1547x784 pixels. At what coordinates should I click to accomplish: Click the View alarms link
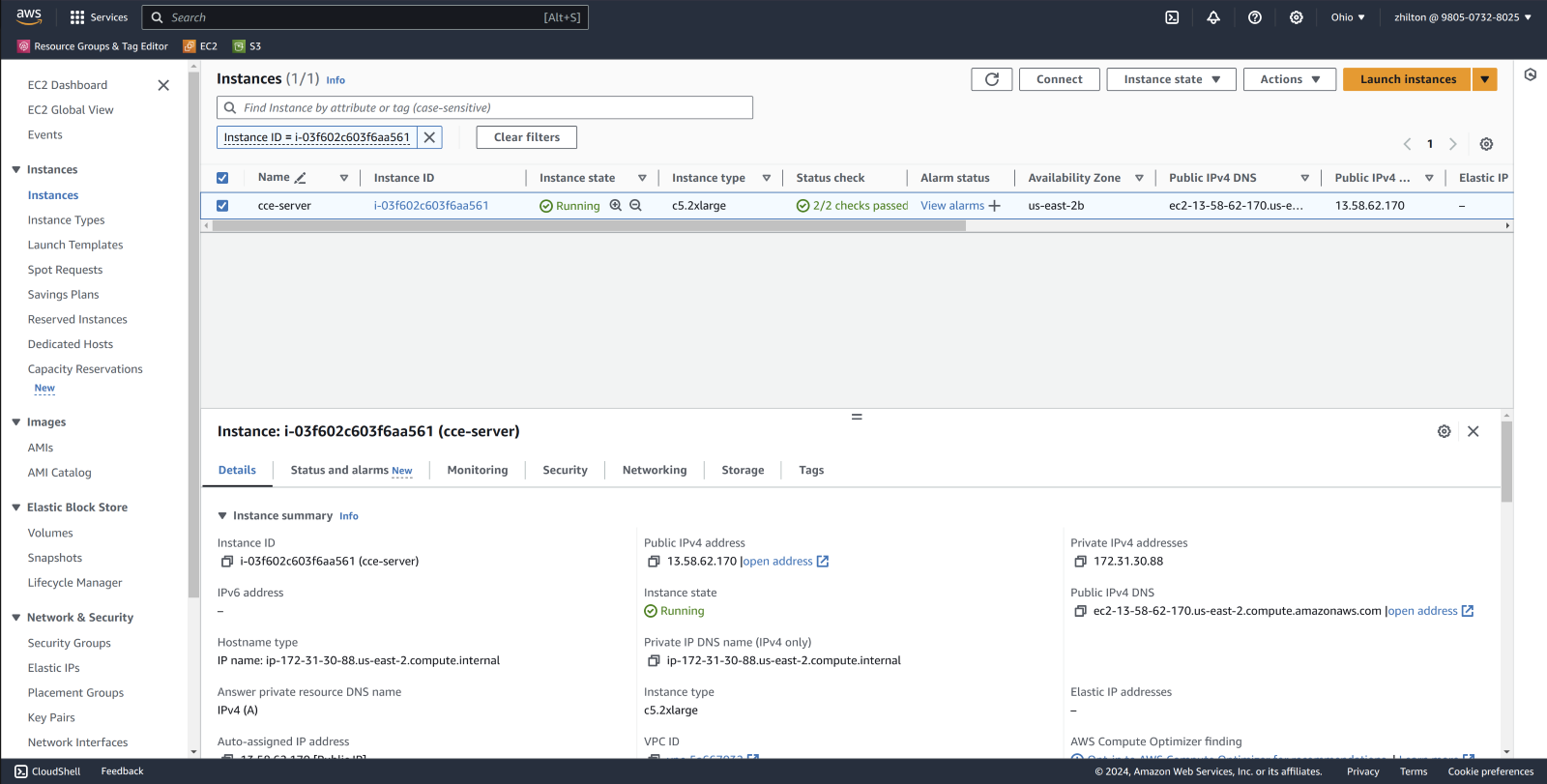[952, 206]
